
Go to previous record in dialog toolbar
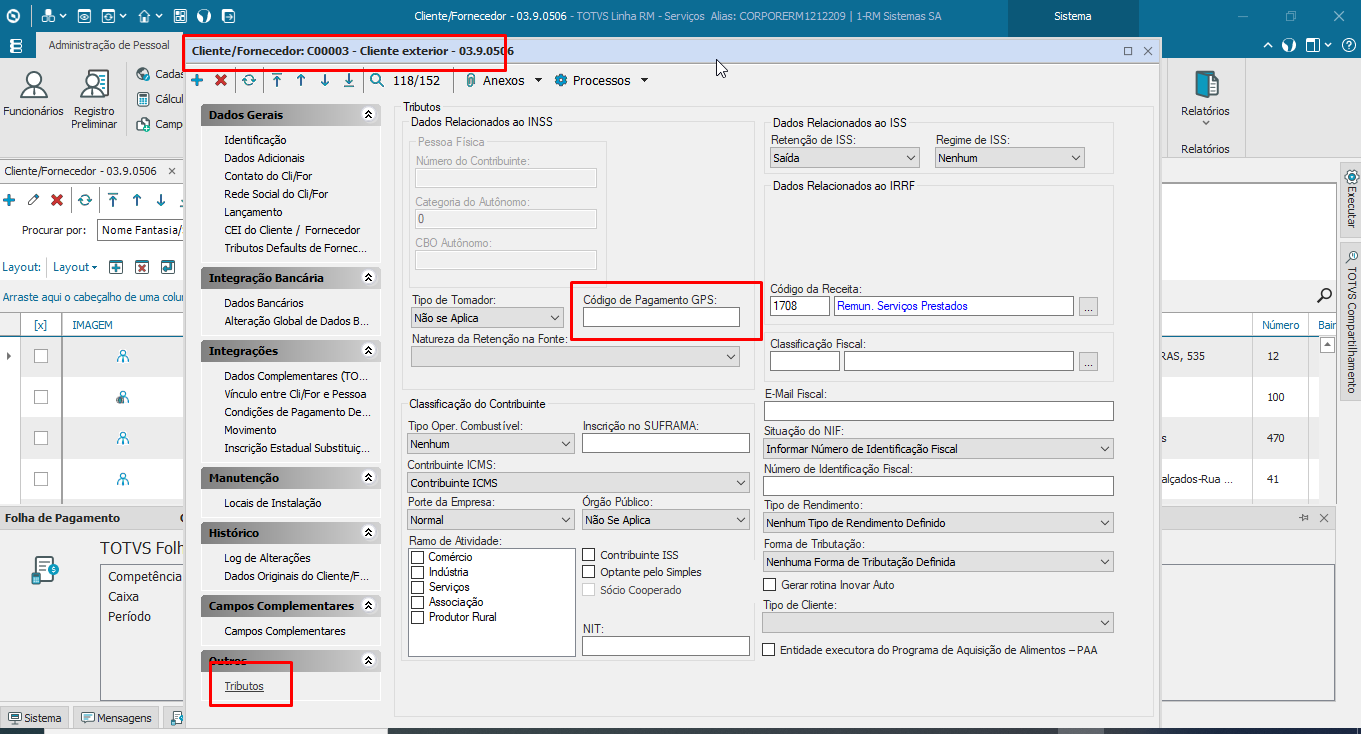tap(301, 80)
